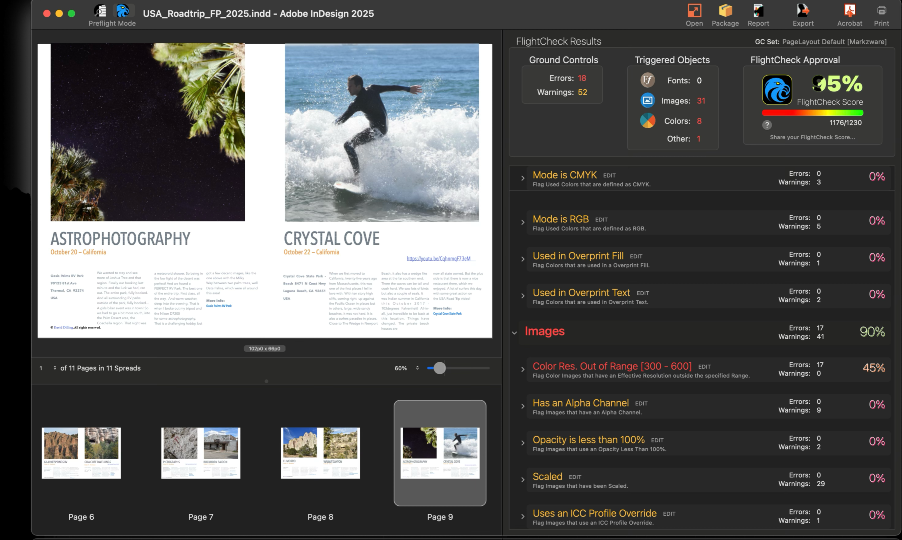Select the Page 7 thumbnail
902x540 pixels.
[201, 453]
